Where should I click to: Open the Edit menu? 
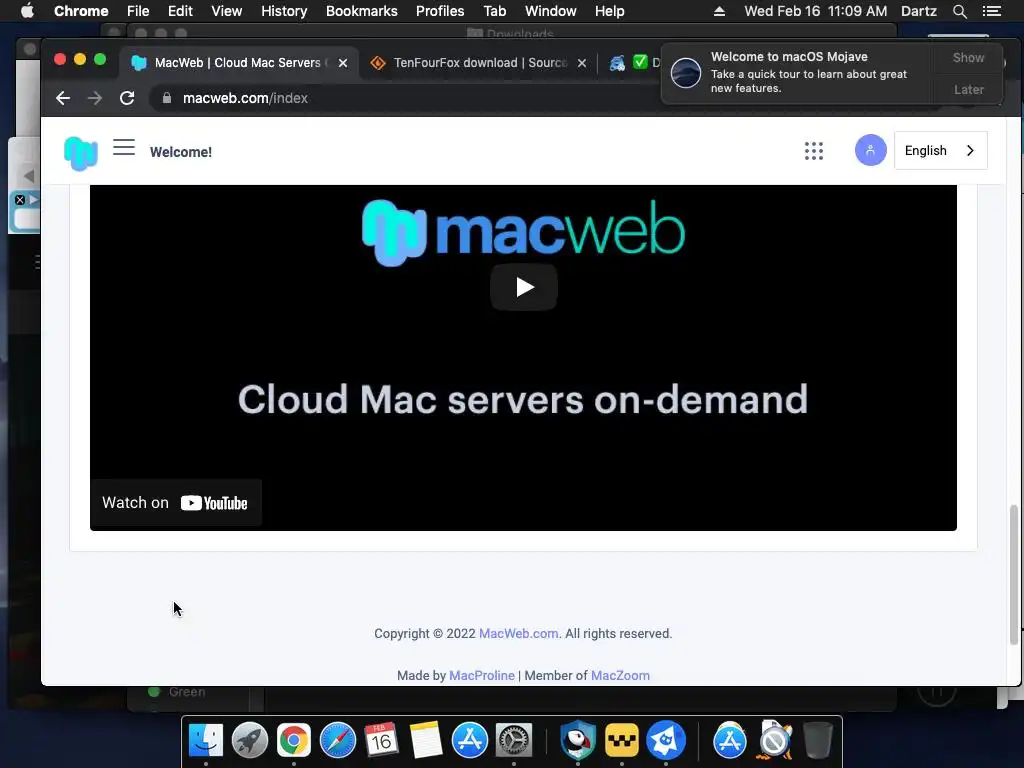tap(180, 11)
